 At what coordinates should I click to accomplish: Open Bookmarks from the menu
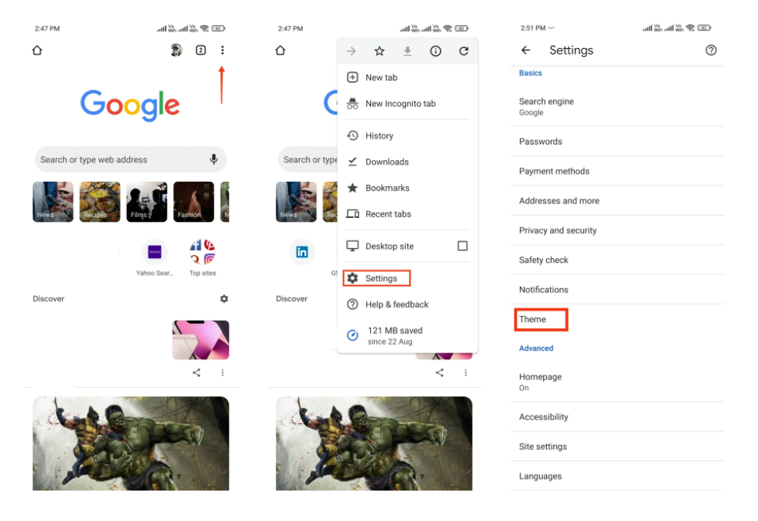pyautogui.click(x=408, y=188)
